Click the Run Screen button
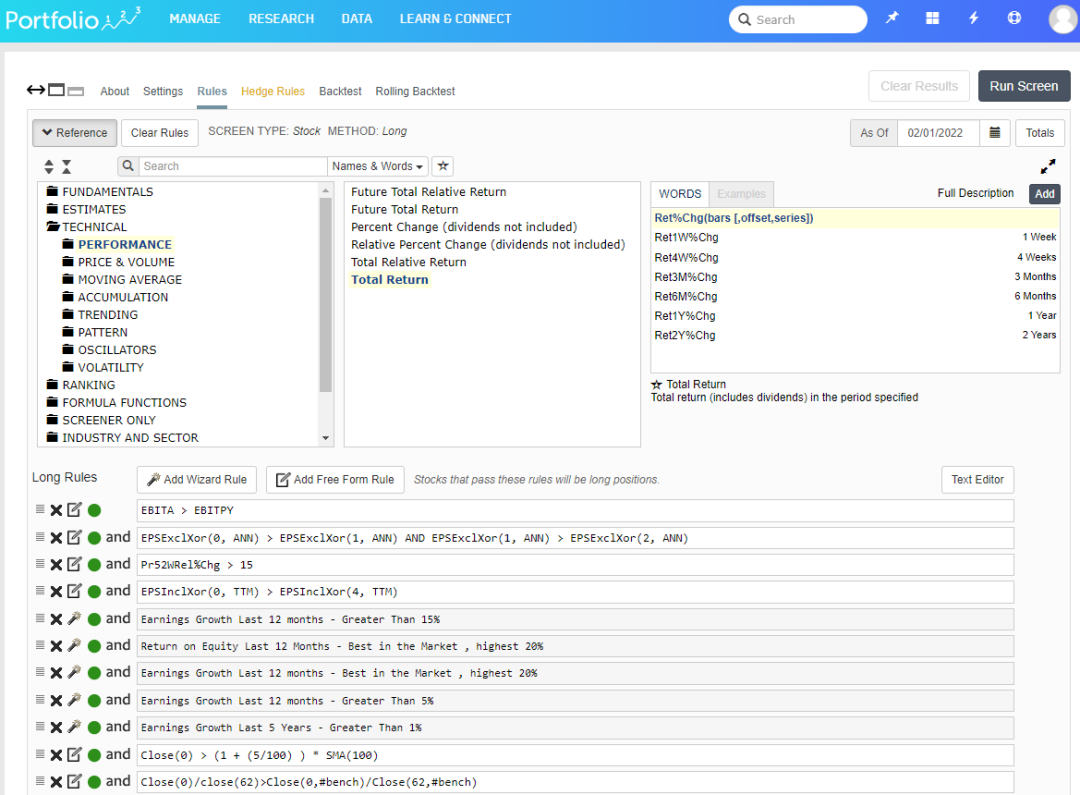 [1023, 86]
